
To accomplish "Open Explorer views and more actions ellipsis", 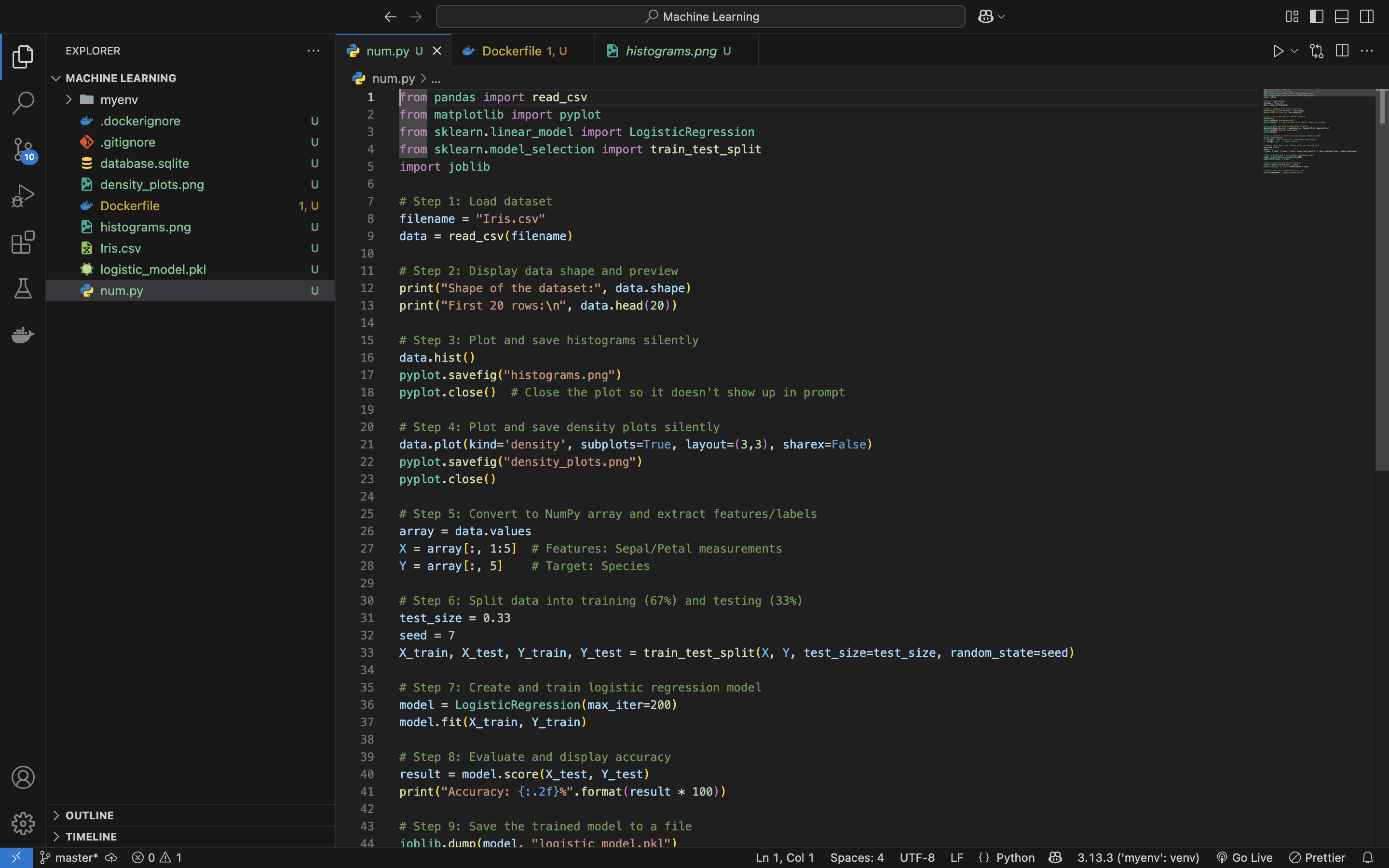I will tap(313, 51).
